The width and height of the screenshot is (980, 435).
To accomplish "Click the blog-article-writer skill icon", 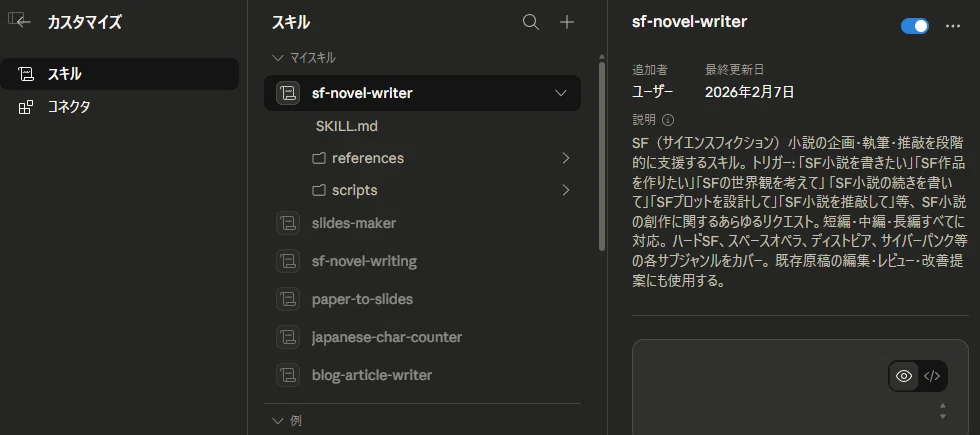I will pyautogui.click(x=288, y=375).
